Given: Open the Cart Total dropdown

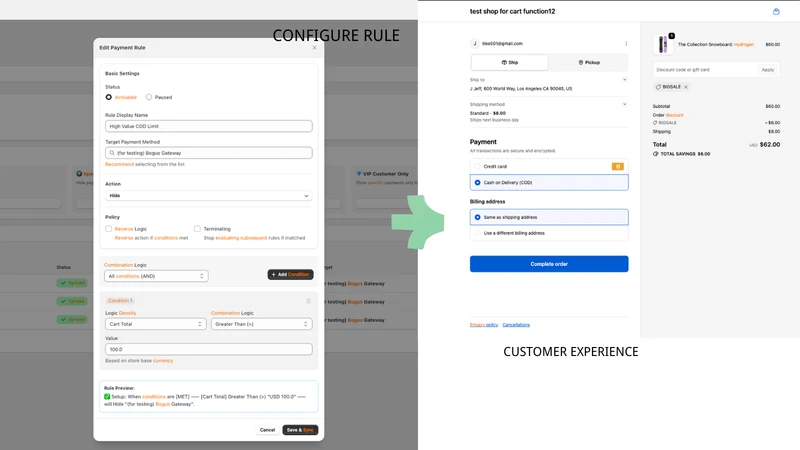Looking at the screenshot, I should tap(156, 324).
